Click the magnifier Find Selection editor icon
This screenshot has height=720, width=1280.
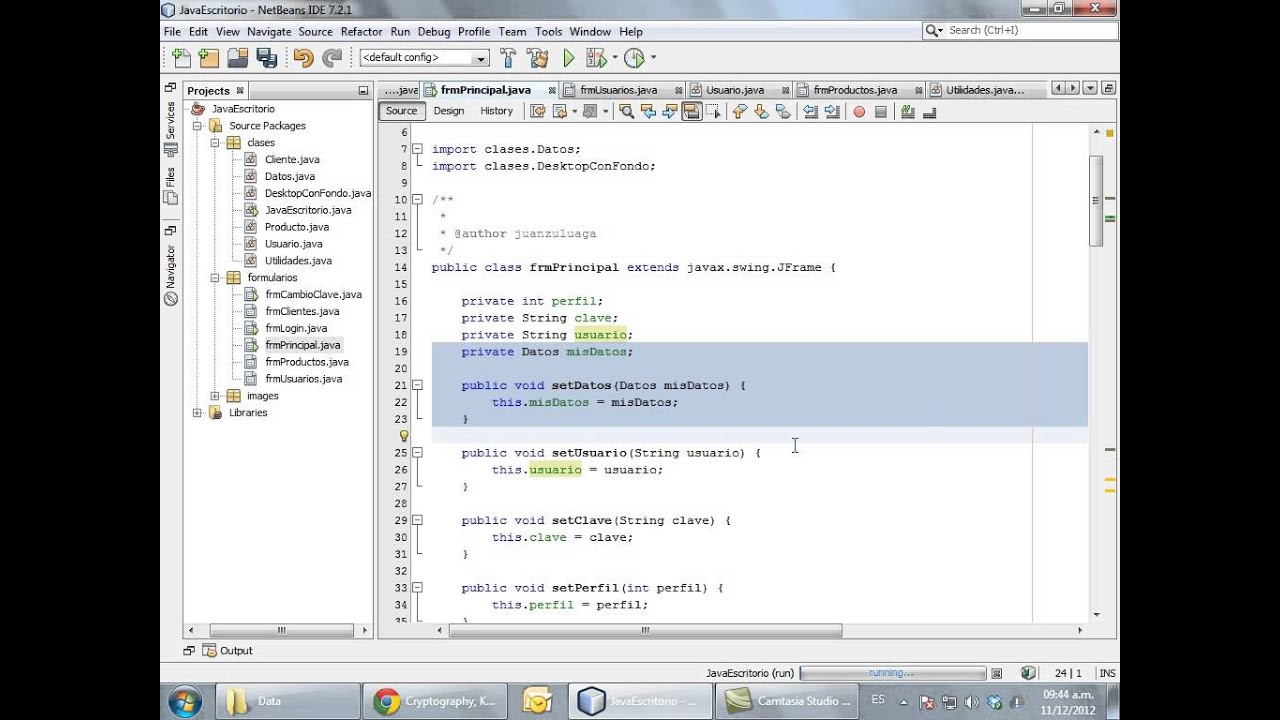point(626,112)
